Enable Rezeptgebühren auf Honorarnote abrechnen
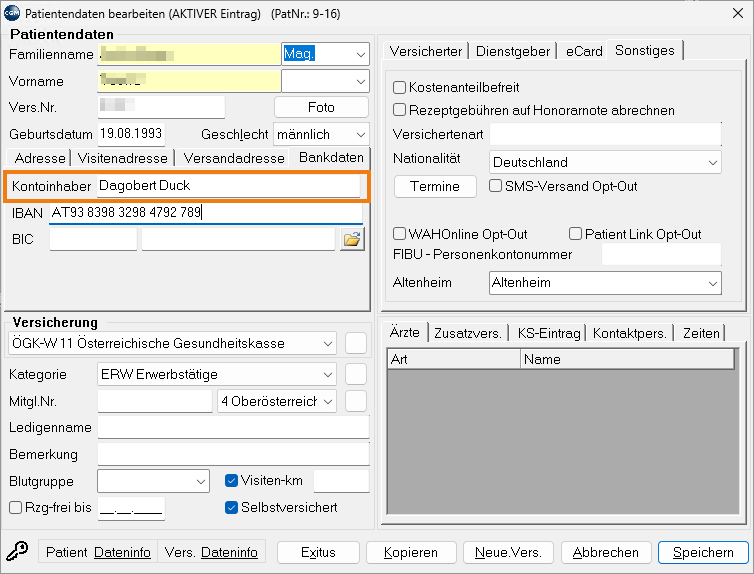This screenshot has width=754, height=574. (x=399, y=110)
